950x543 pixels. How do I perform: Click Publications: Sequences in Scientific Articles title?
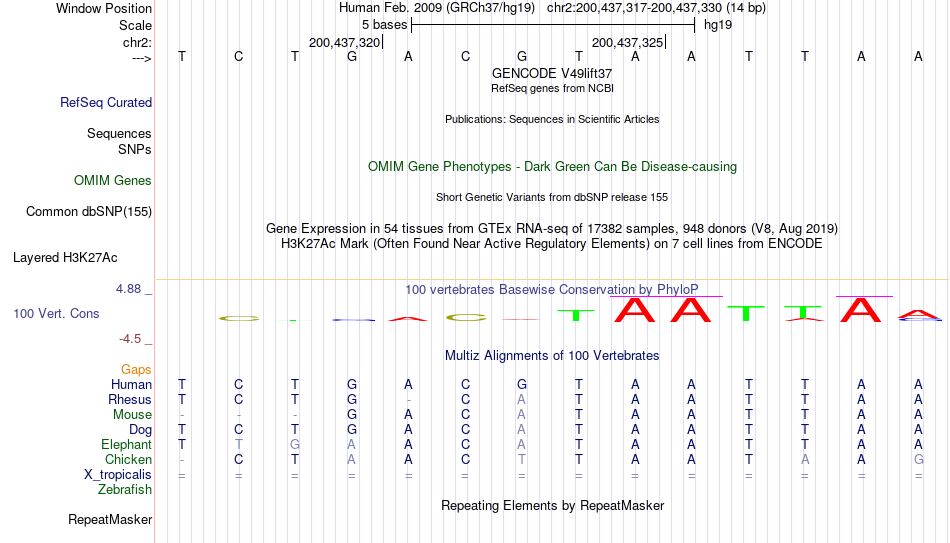[552, 119]
